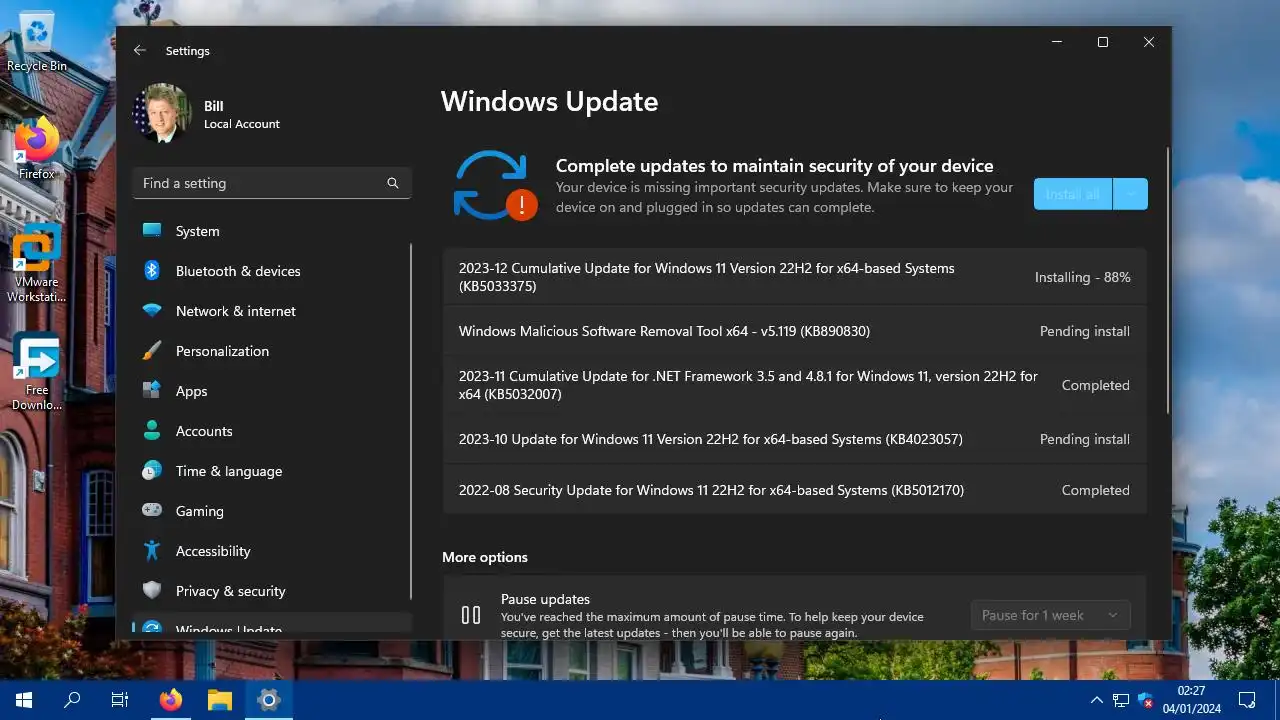Click the taskbar Search icon
This screenshot has width=1280, height=720.
72,700
